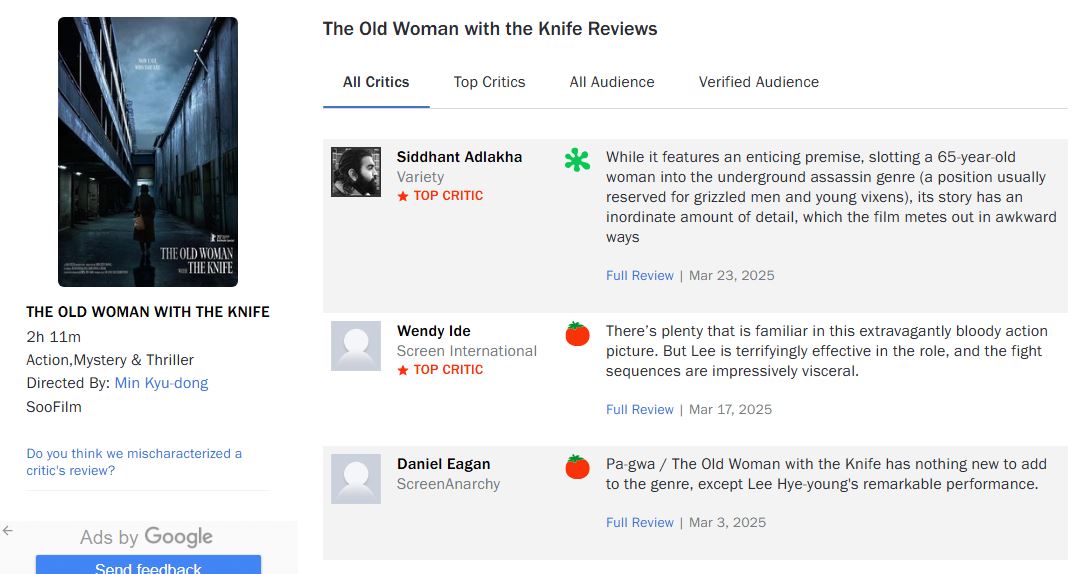Click Daniel Eagan's fresh tomato icon

(x=577, y=467)
